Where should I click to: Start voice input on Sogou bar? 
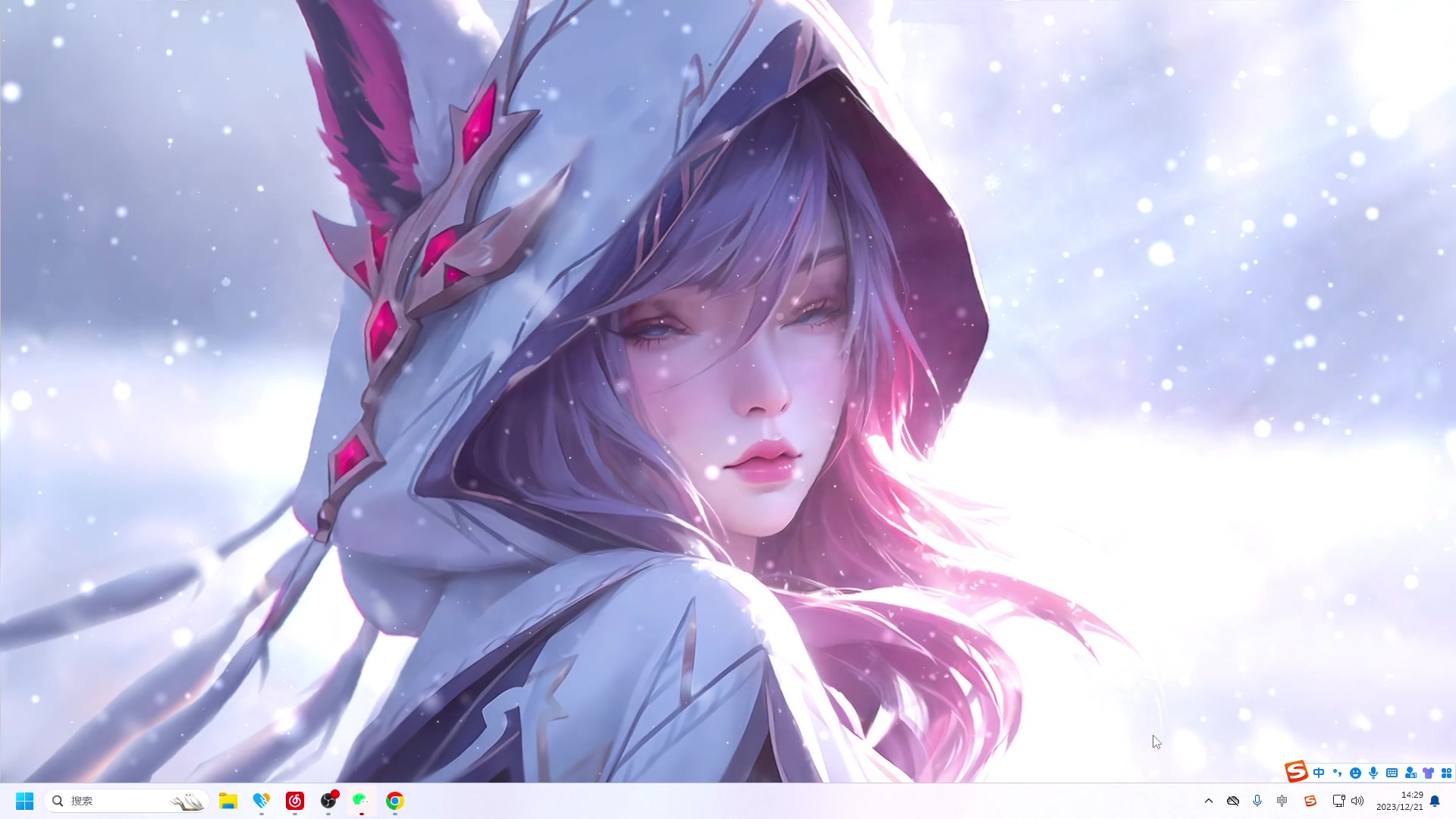(1373, 773)
